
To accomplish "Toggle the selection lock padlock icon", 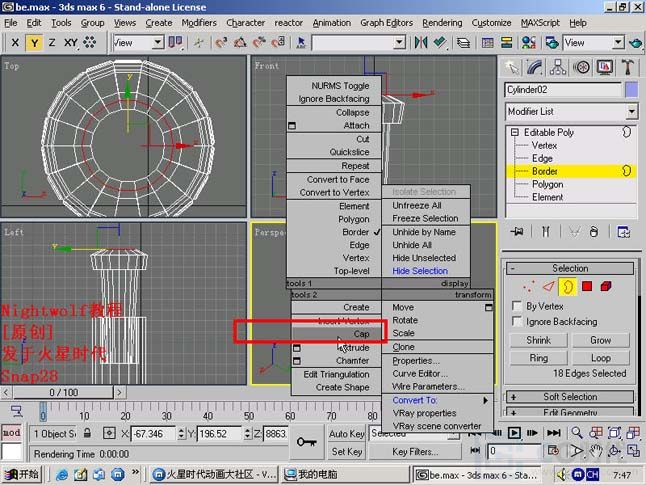I will tap(87, 433).
